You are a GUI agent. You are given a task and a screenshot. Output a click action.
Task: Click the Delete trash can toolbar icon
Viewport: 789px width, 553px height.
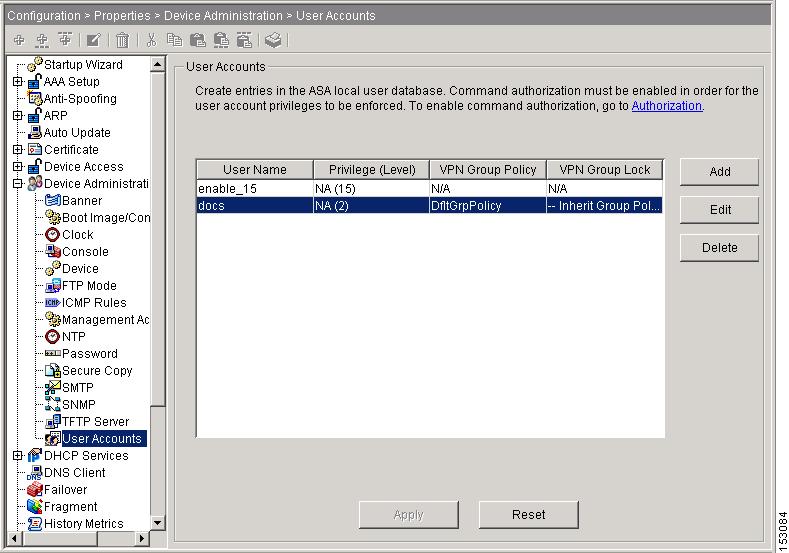coord(122,40)
